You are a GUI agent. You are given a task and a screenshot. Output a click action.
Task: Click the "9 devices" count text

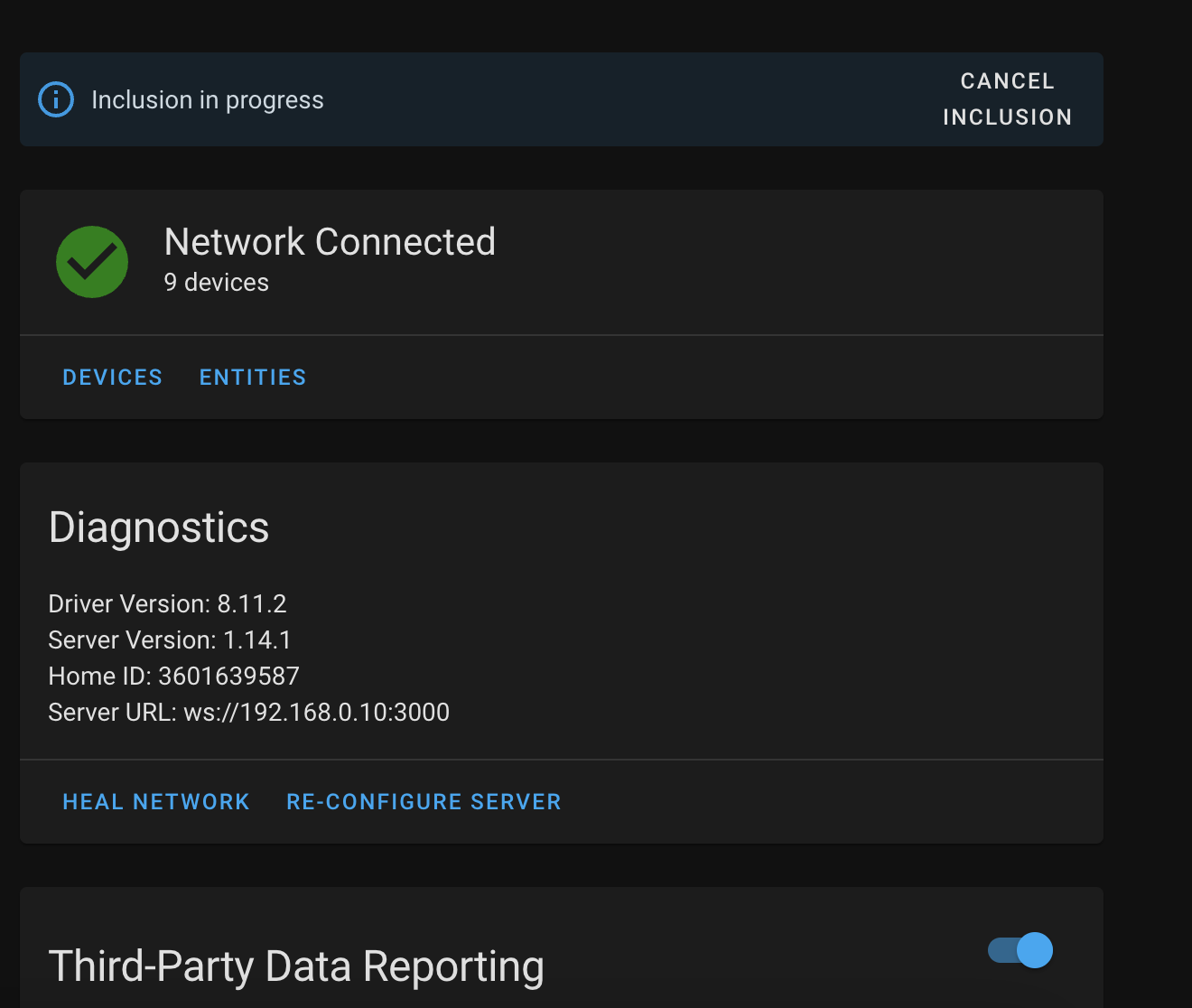coord(217,283)
